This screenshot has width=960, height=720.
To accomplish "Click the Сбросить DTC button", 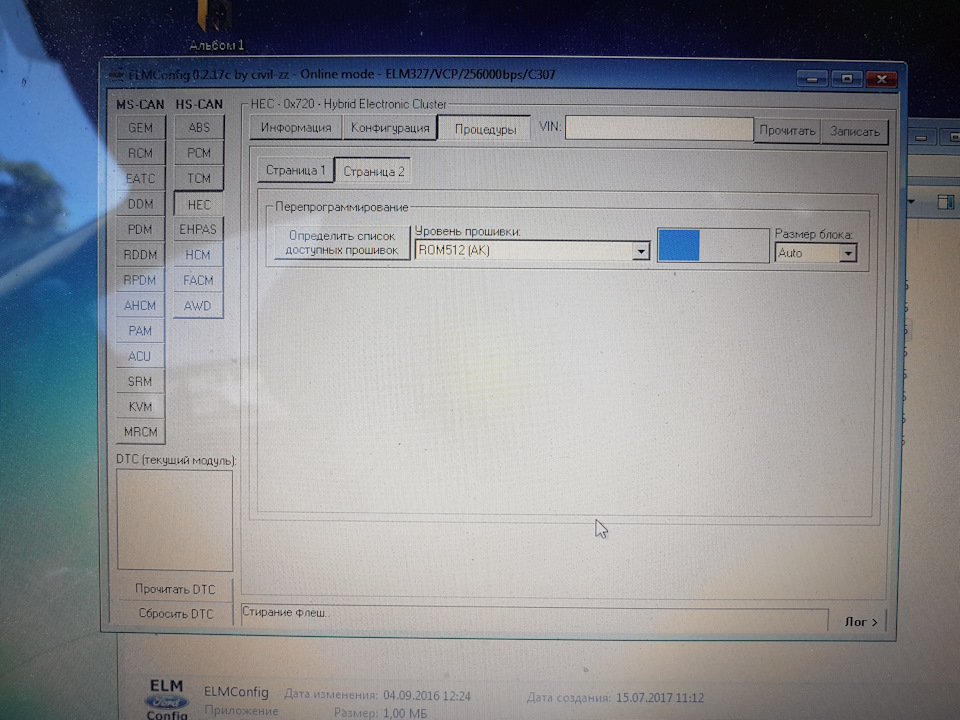I will (x=176, y=613).
